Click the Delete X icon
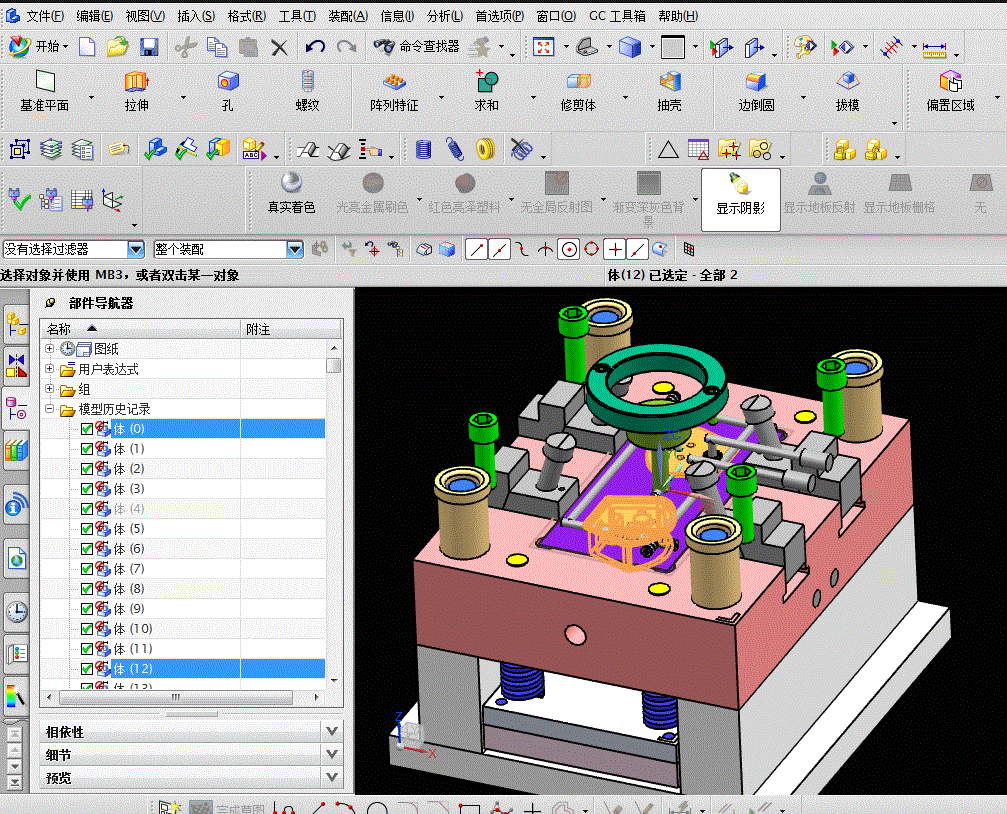This screenshot has height=814, width=1007. tap(279, 48)
